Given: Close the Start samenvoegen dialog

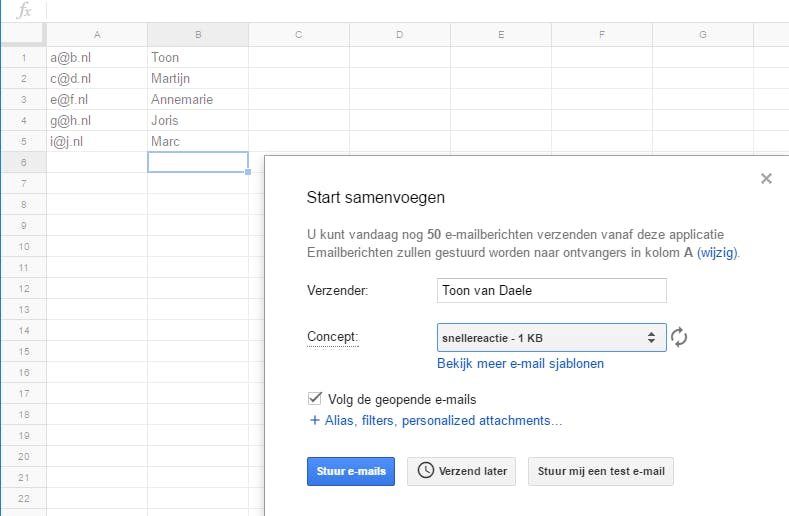Looking at the screenshot, I should click(766, 179).
